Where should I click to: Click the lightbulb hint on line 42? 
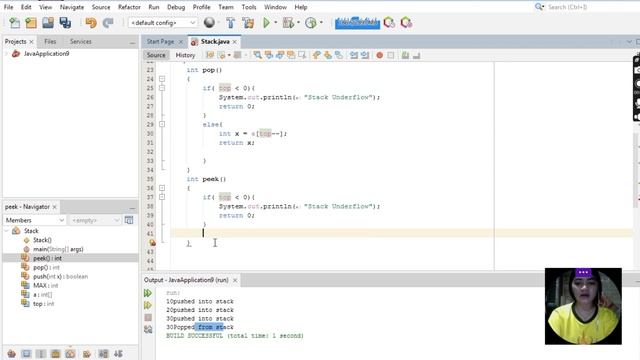(x=152, y=243)
